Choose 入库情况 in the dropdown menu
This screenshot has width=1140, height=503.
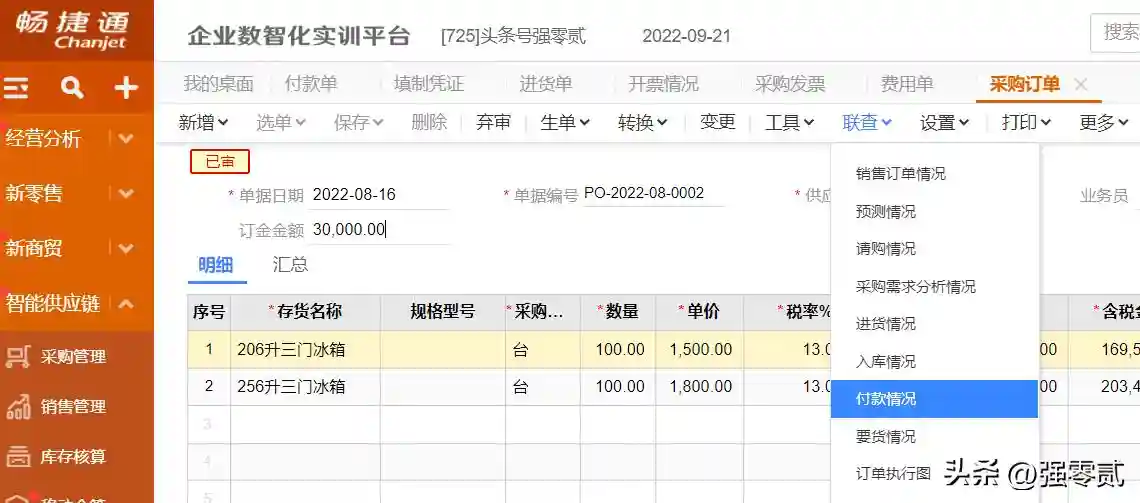[886, 361]
